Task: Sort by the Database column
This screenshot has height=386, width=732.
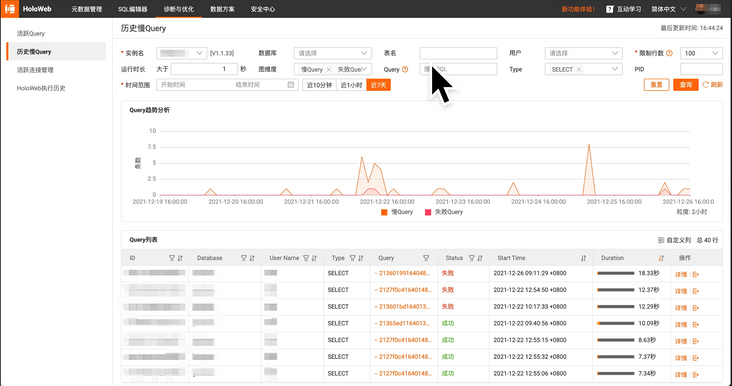Action: point(252,258)
